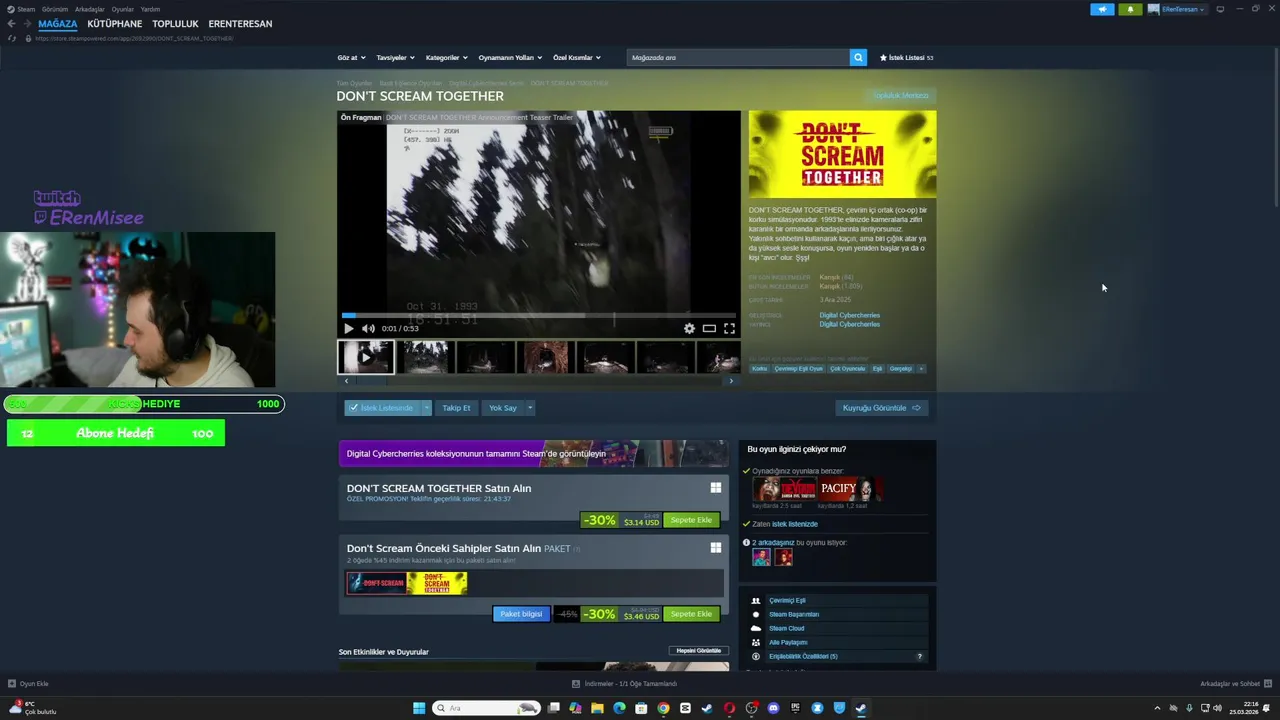The image size is (1280, 720).
Task: Click the Korku tag
Action: 760,368
